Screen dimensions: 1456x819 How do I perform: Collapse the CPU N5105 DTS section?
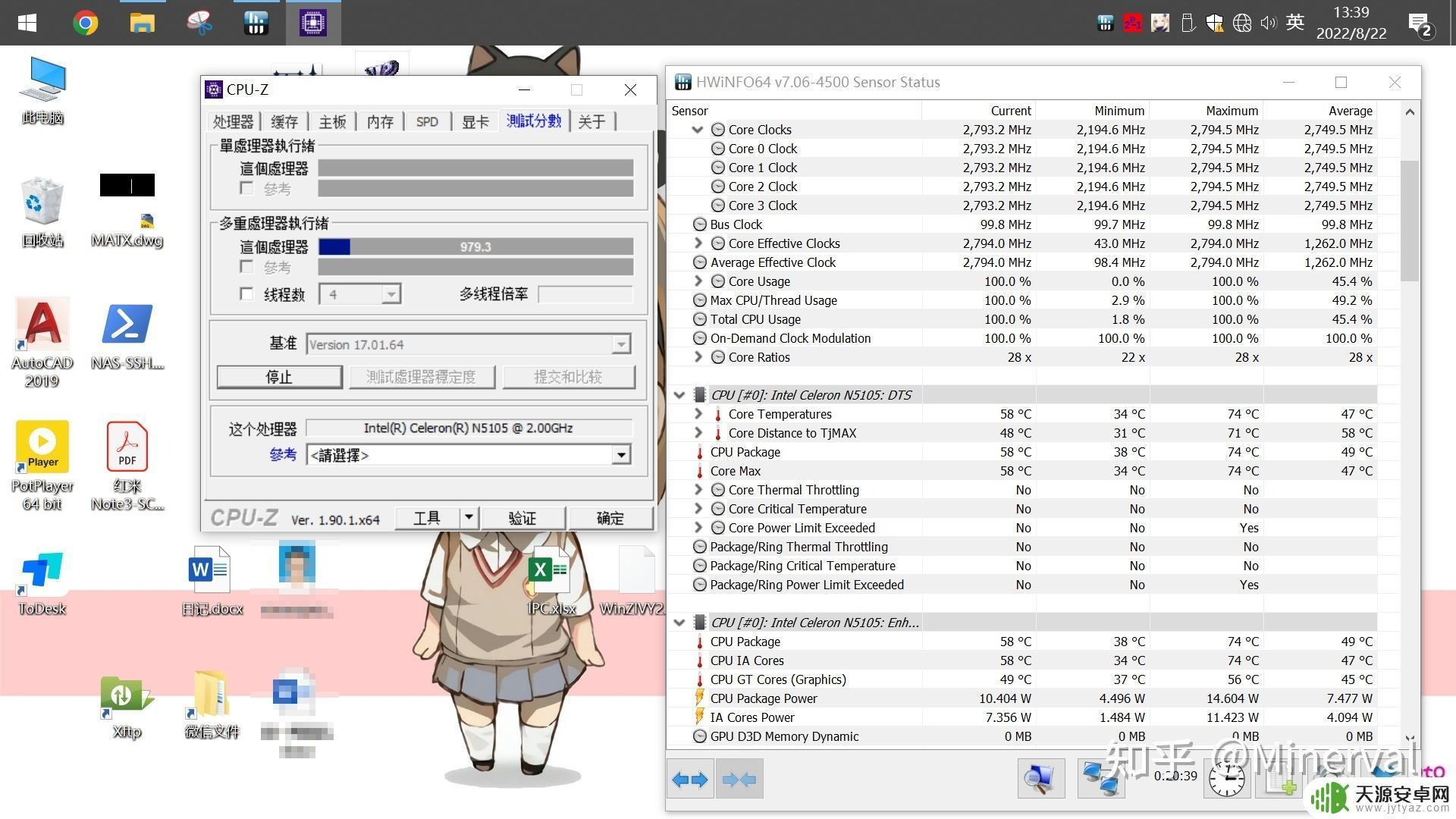[679, 395]
